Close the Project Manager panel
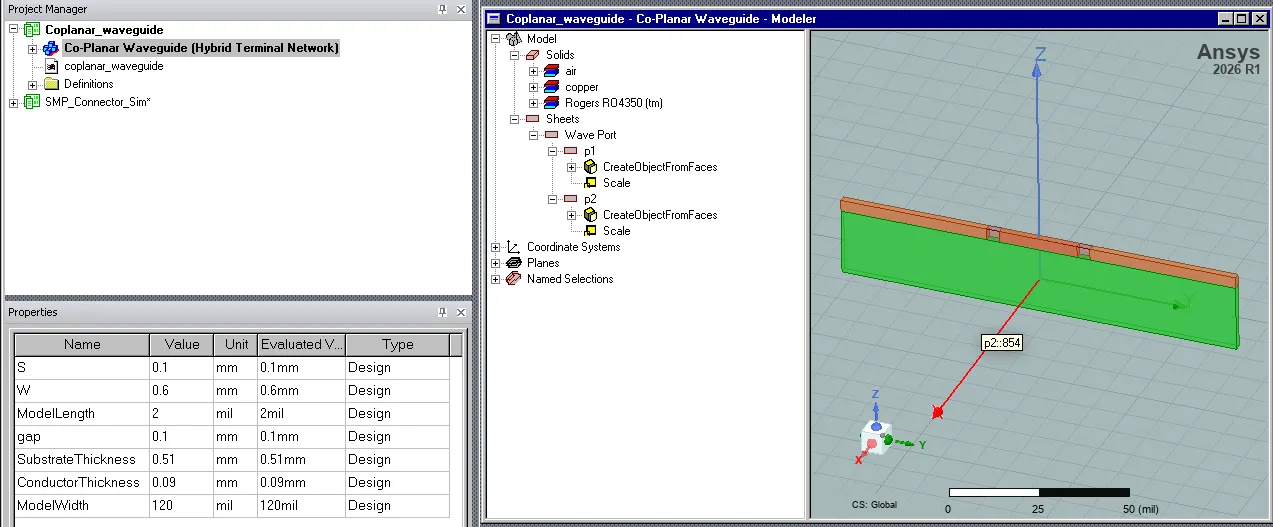 [461, 9]
